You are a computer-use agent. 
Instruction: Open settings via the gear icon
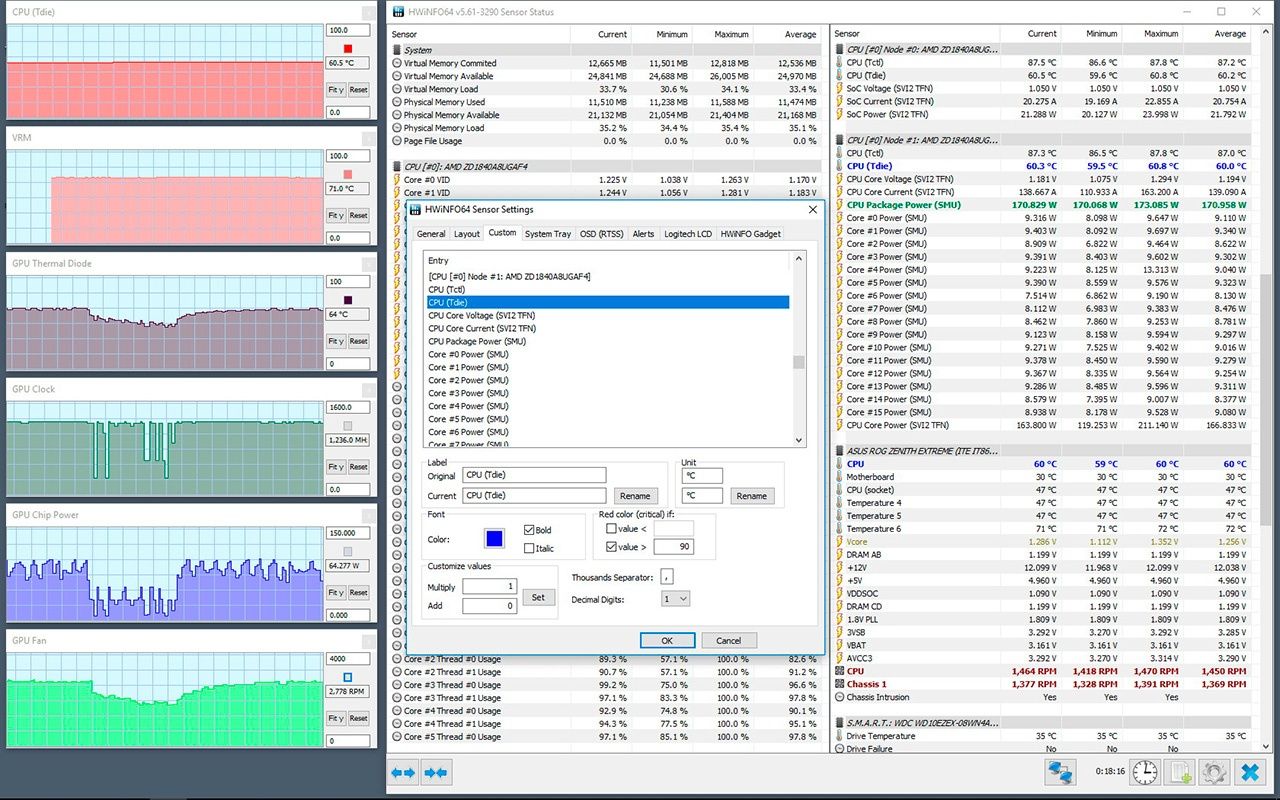pyautogui.click(x=1214, y=772)
